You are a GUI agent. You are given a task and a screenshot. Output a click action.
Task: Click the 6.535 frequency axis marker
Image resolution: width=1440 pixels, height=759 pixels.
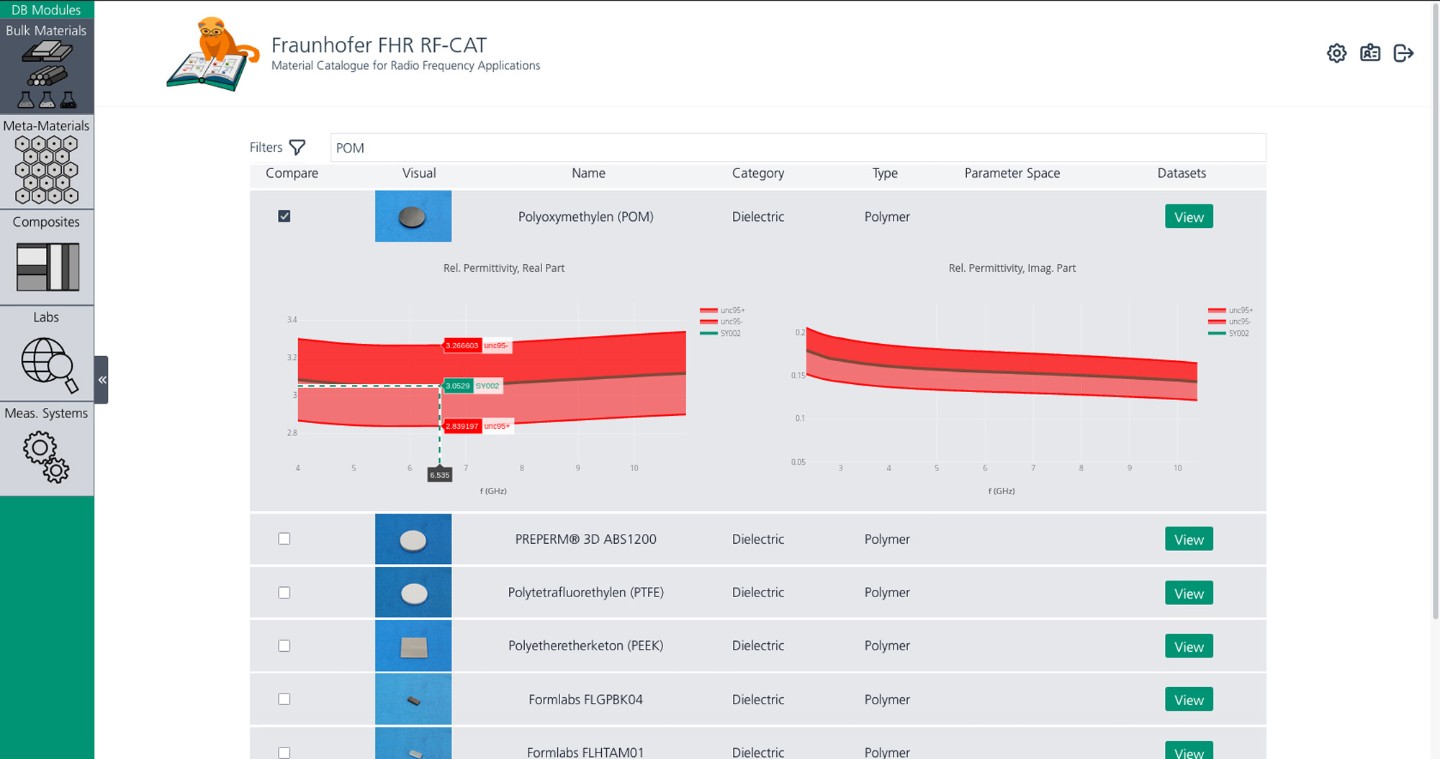[440, 475]
